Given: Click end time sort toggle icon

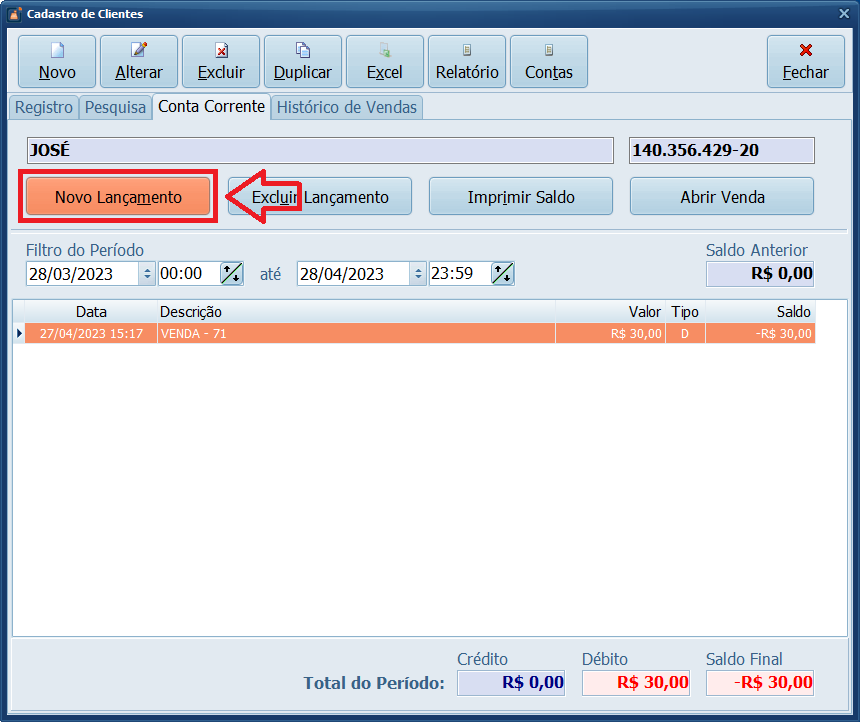Looking at the screenshot, I should coord(502,274).
